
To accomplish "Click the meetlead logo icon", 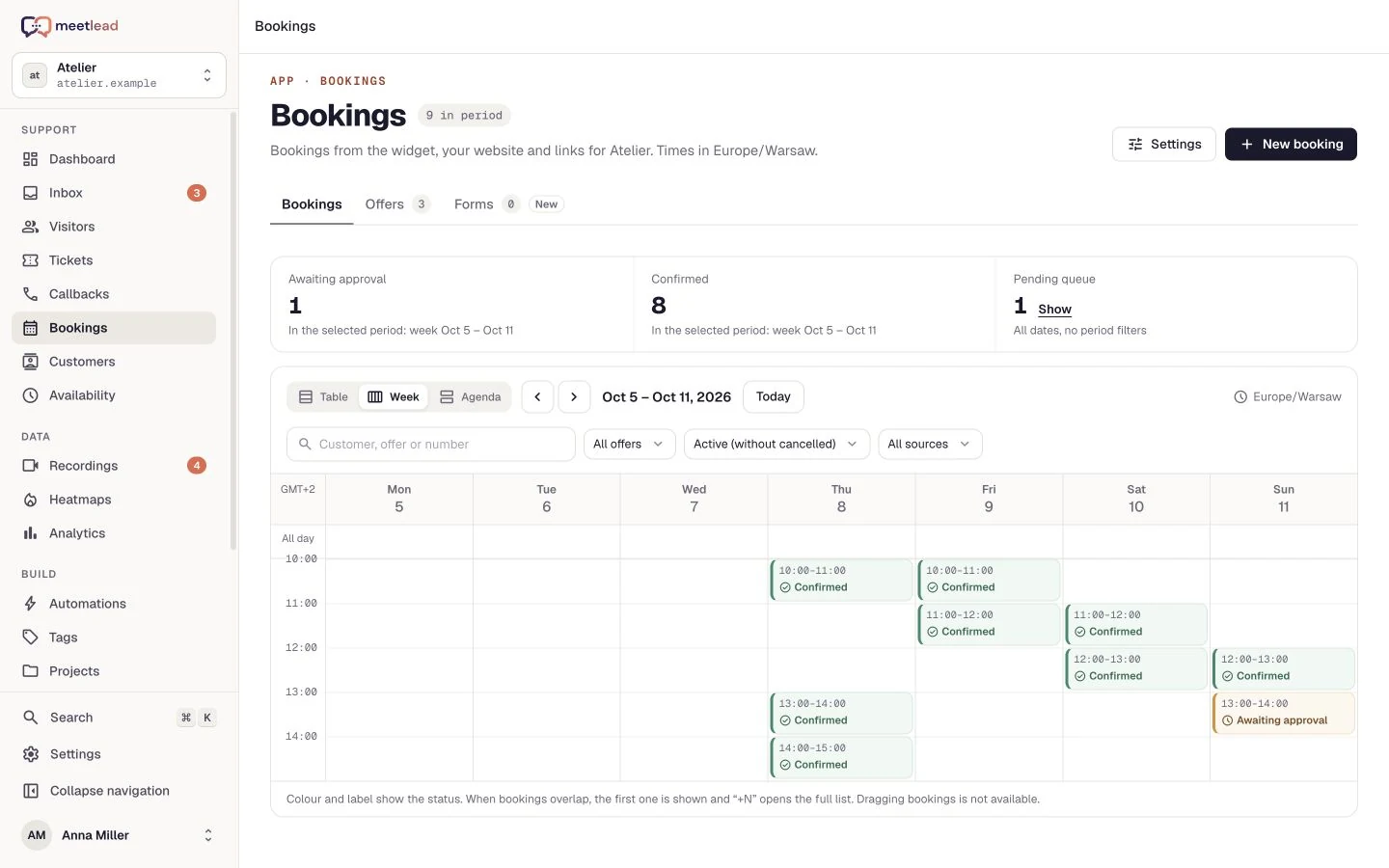I will click(x=36, y=26).
